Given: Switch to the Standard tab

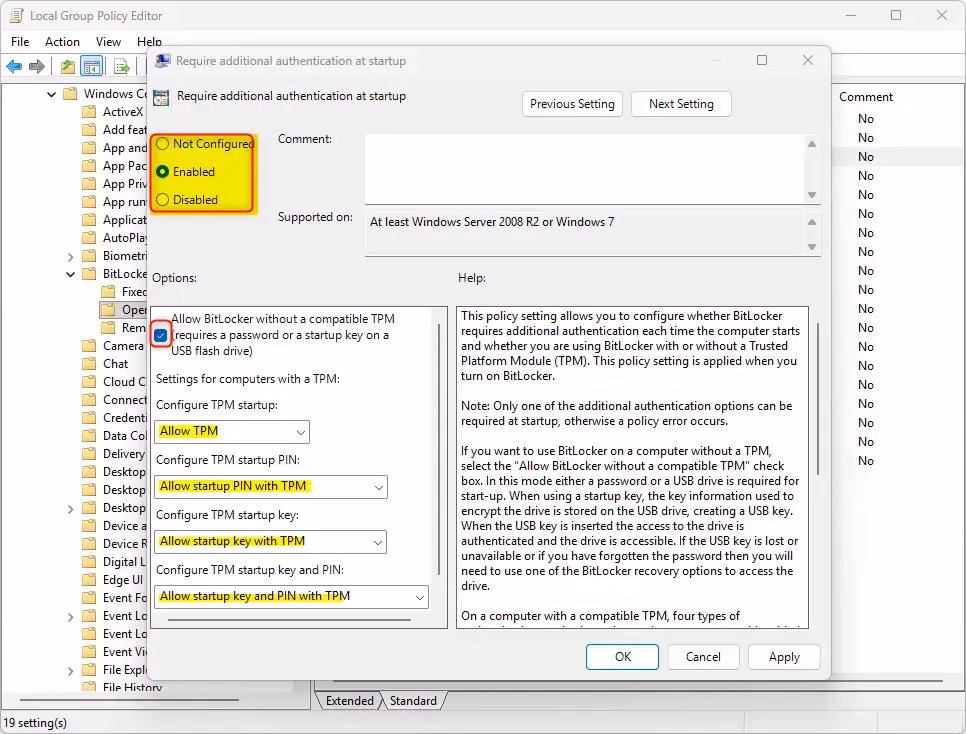Looking at the screenshot, I should pos(413,701).
